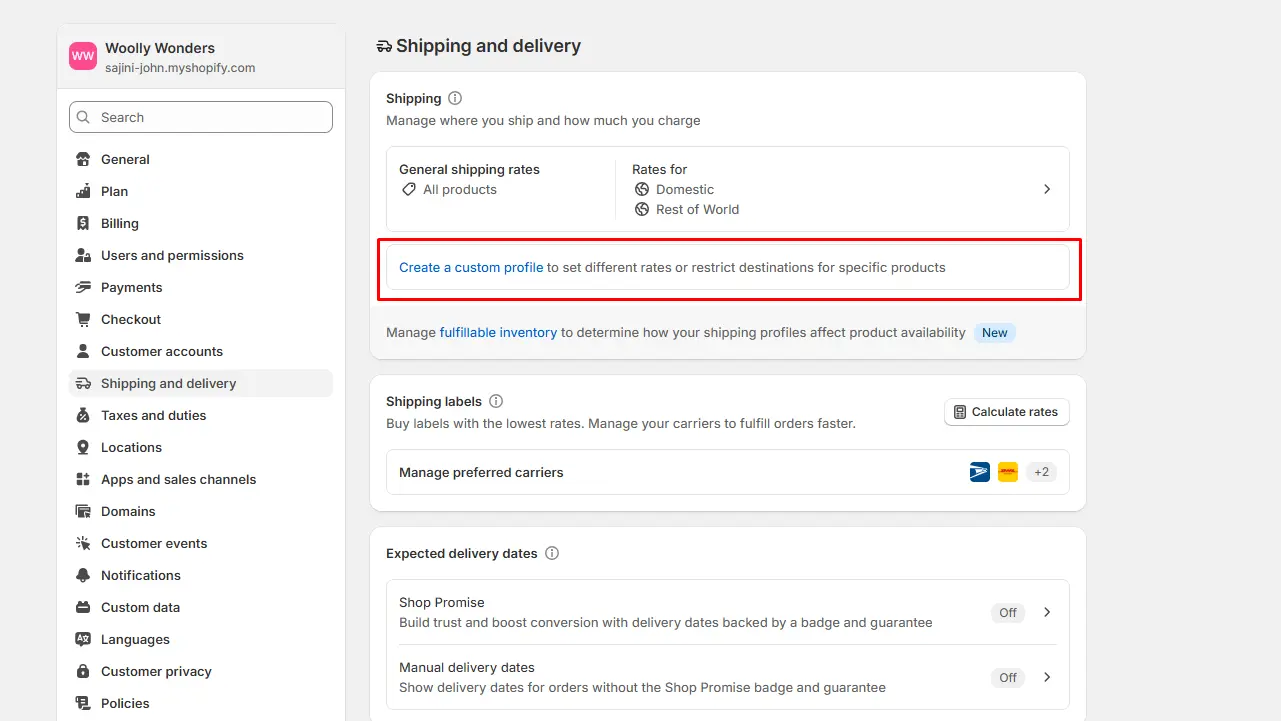Click into the Search settings field
Image resolution: width=1281 pixels, height=721 pixels.
(210, 117)
